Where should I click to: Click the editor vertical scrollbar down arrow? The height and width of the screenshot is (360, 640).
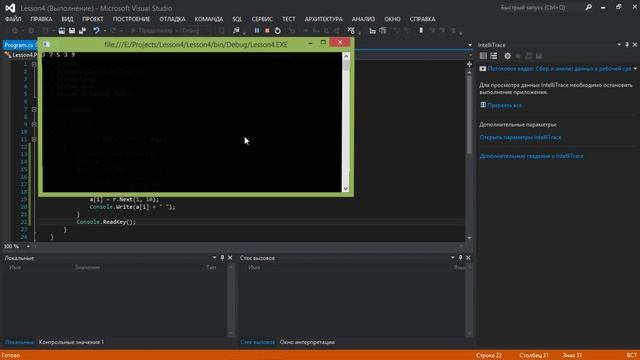point(469,238)
